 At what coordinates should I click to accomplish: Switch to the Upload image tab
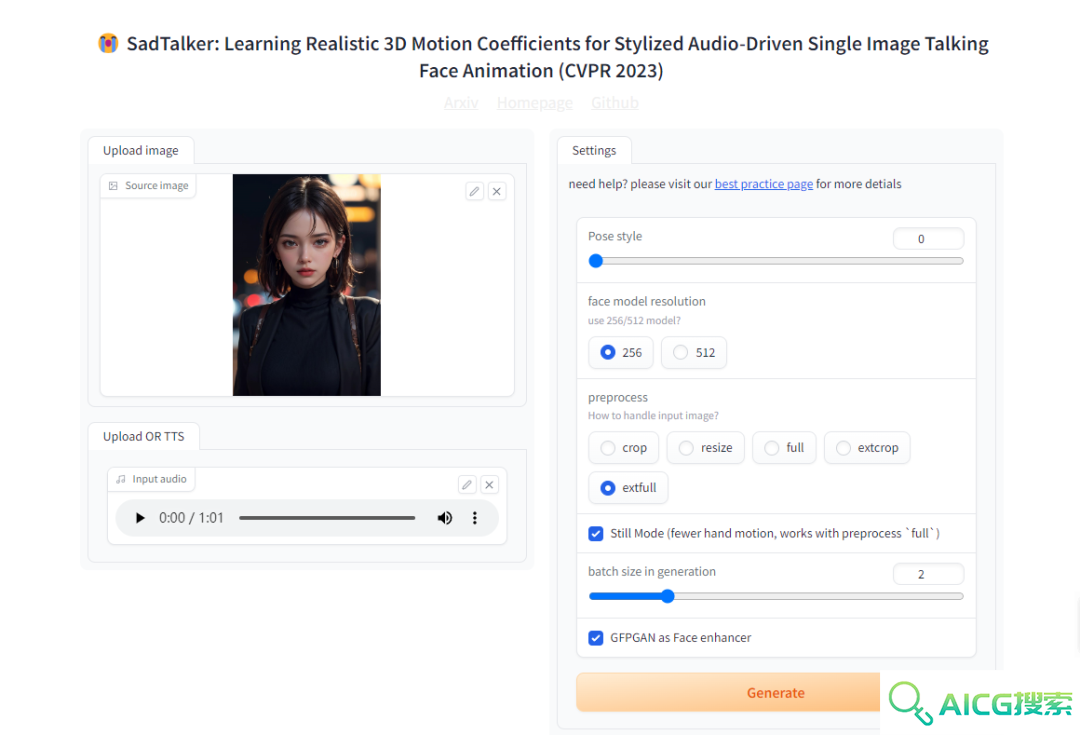tap(141, 150)
